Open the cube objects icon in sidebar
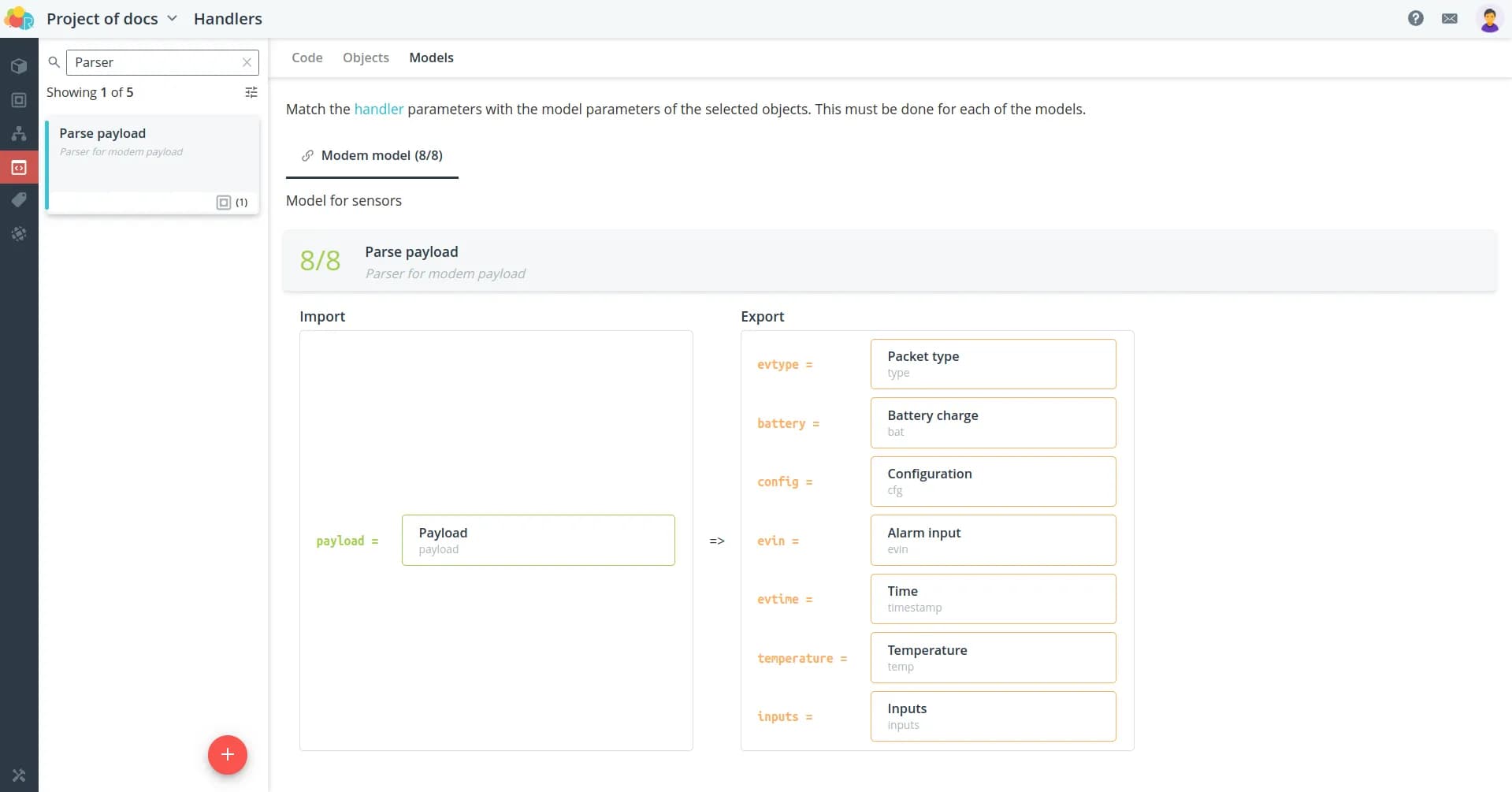This screenshot has width=1512, height=792. tap(19, 66)
